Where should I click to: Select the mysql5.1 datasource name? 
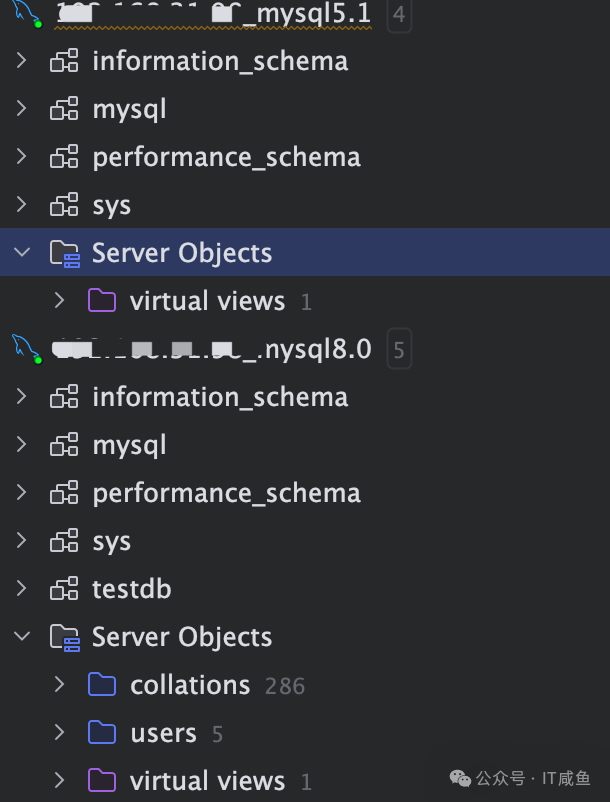215,14
